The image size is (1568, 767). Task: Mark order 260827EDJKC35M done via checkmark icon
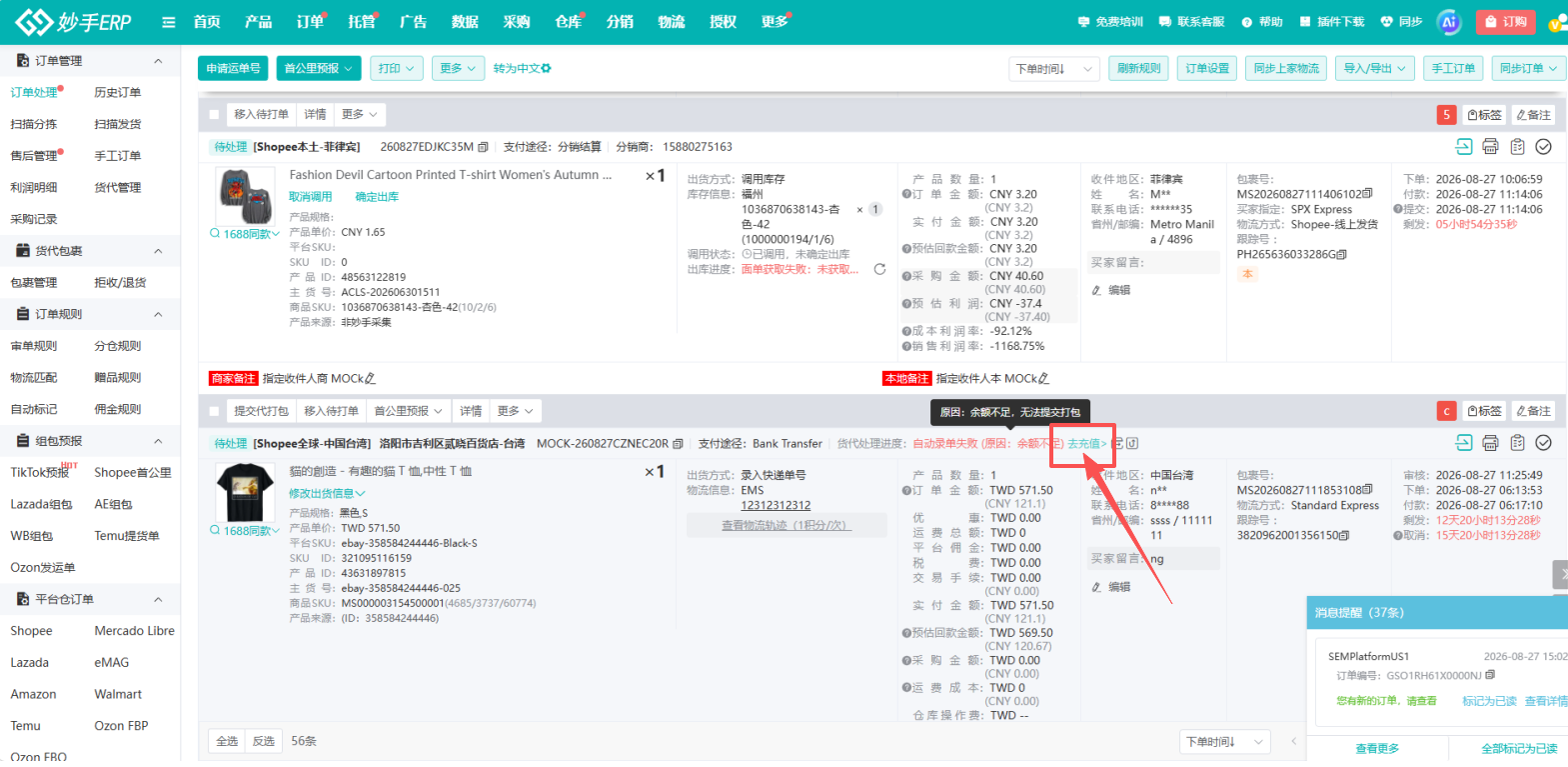[1544, 147]
